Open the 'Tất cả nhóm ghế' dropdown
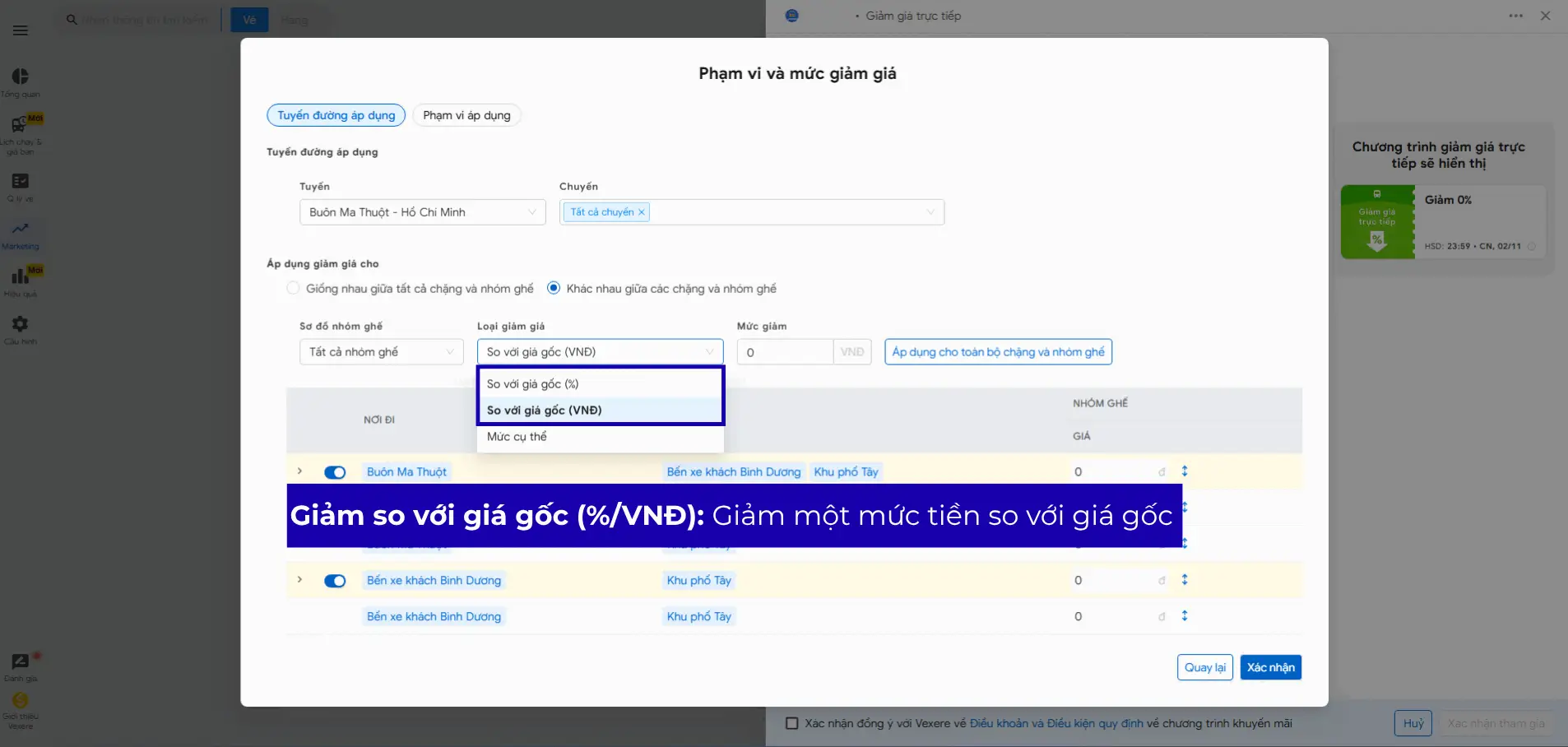The height and width of the screenshot is (747, 1568). pyautogui.click(x=381, y=352)
